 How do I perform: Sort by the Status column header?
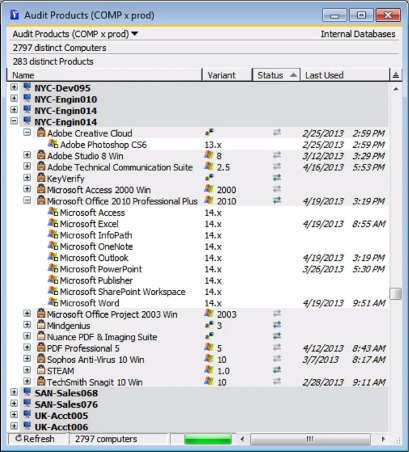coord(276,75)
